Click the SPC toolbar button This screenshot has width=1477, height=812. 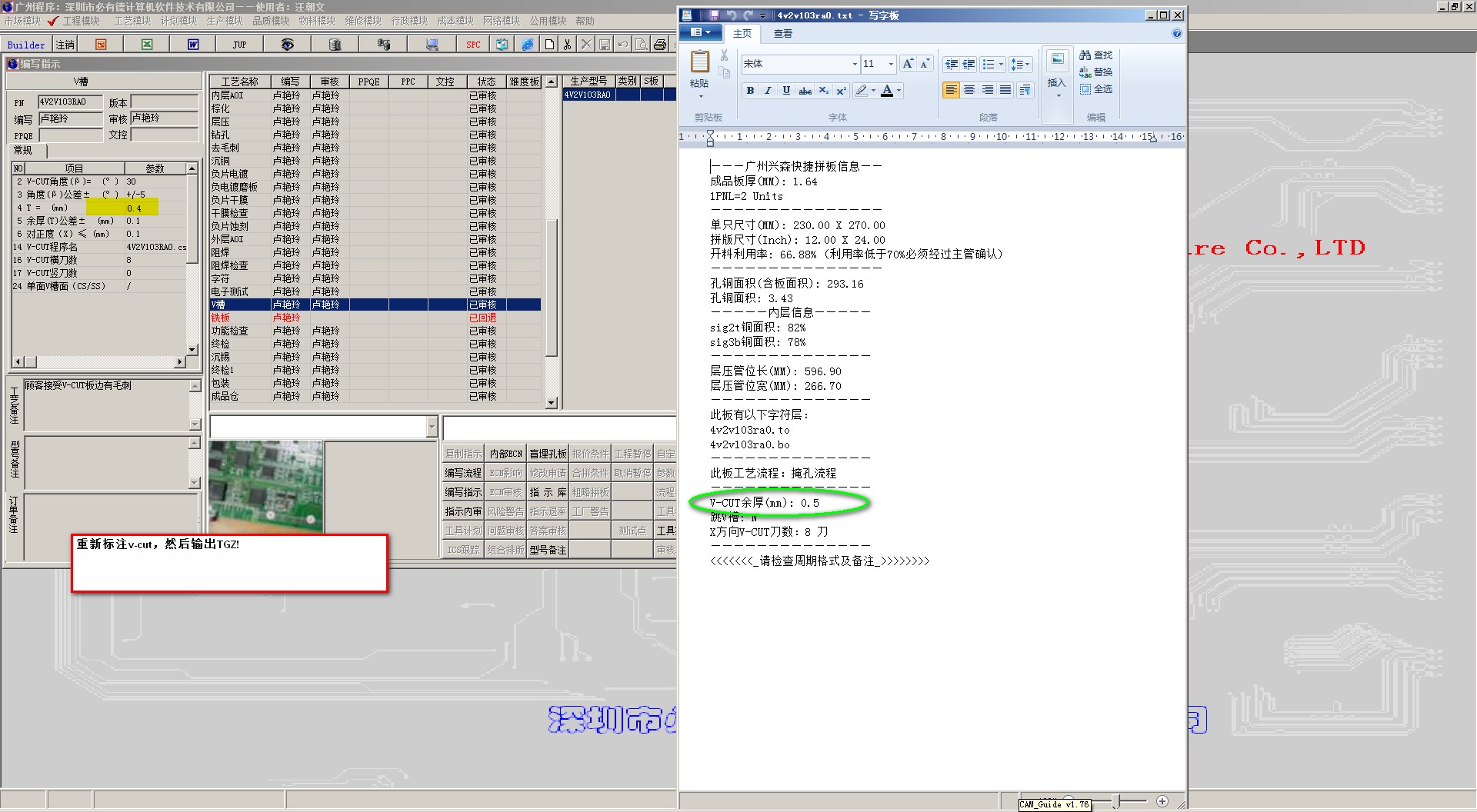click(473, 45)
